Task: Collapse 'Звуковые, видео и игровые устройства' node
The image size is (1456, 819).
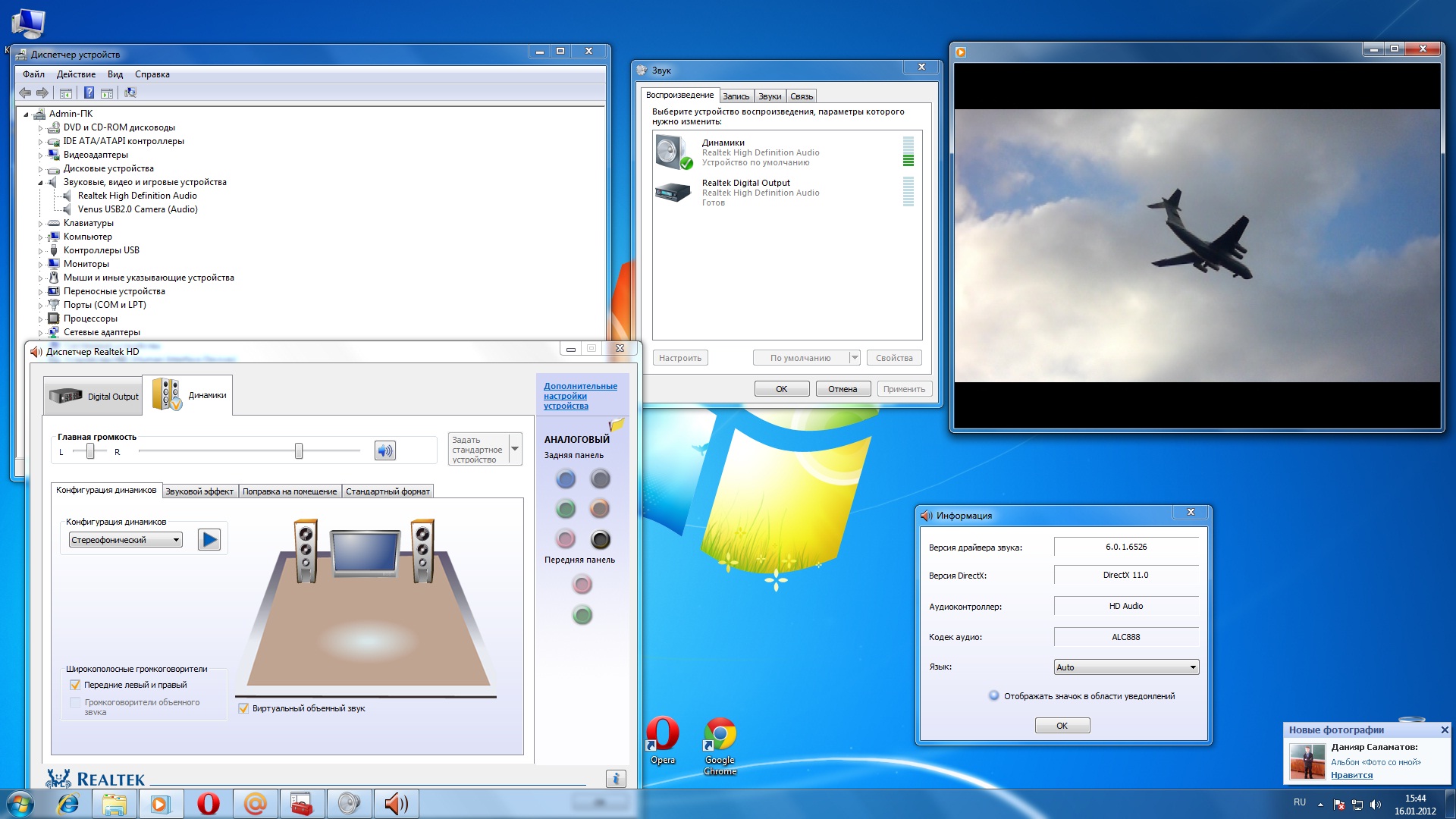Action: coord(41,183)
